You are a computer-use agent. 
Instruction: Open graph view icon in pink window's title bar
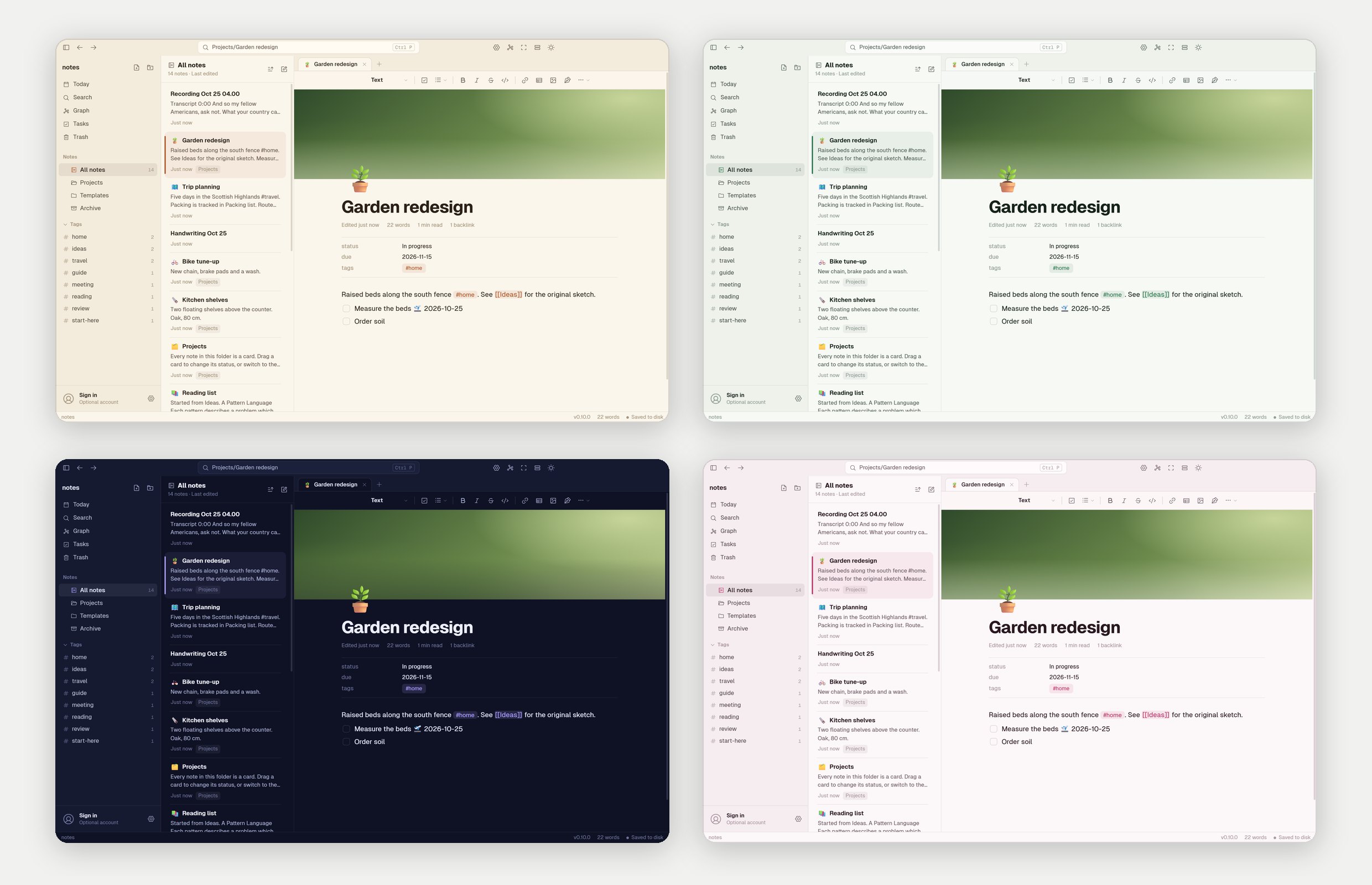pos(1157,468)
